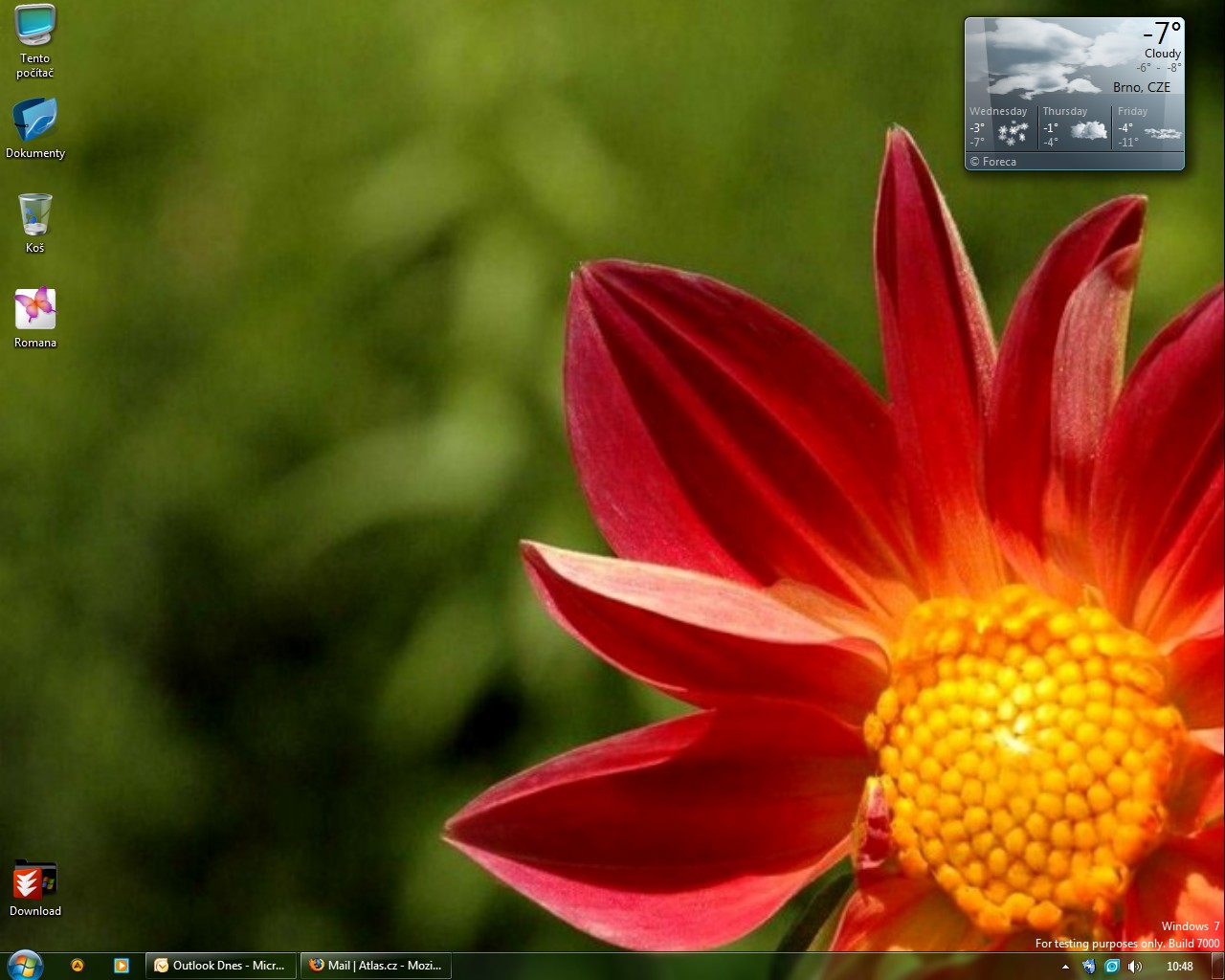Open the Windows Start orb

[x=25, y=965]
